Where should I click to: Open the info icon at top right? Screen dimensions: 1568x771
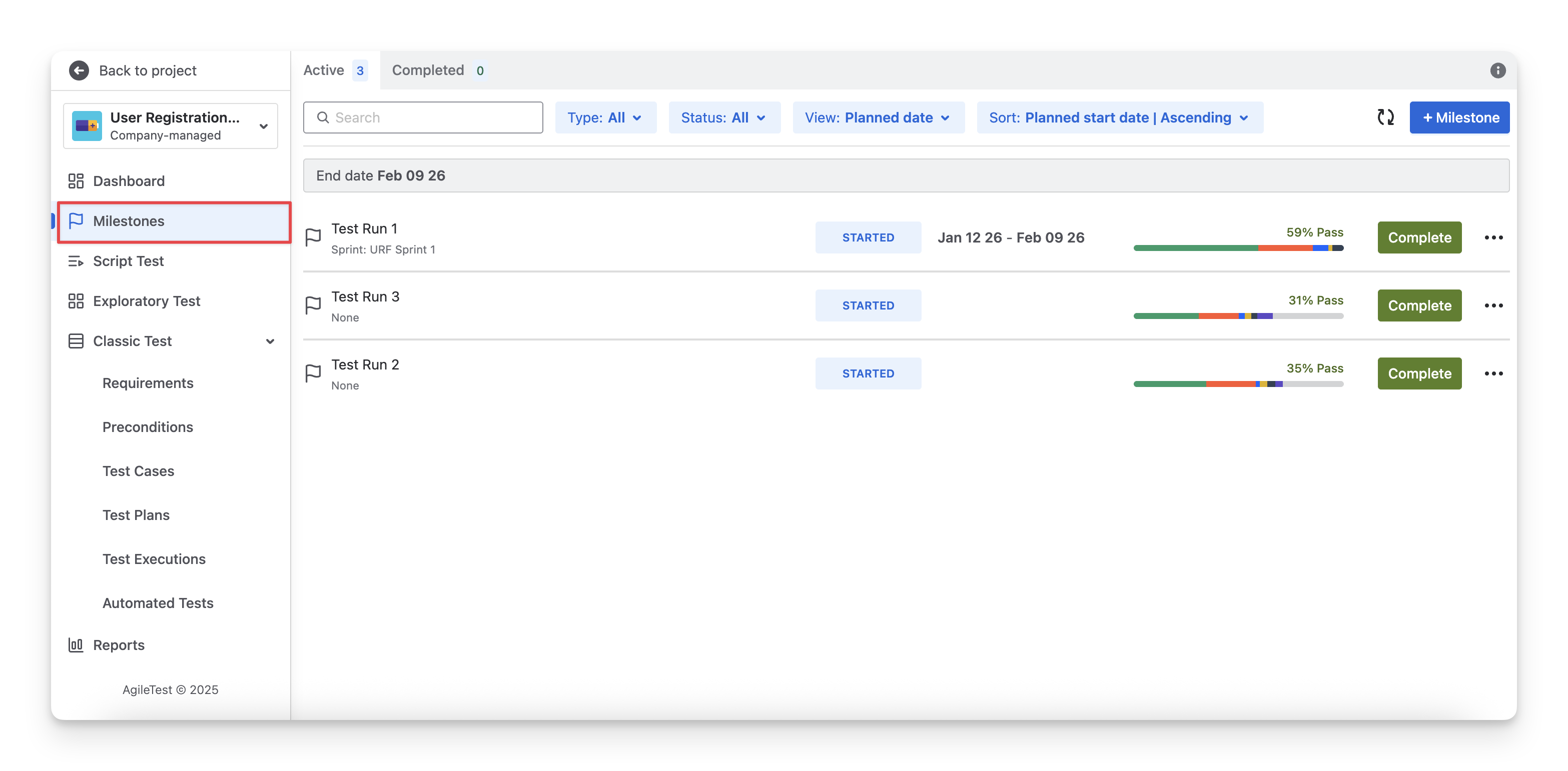[x=1497, y=70]
